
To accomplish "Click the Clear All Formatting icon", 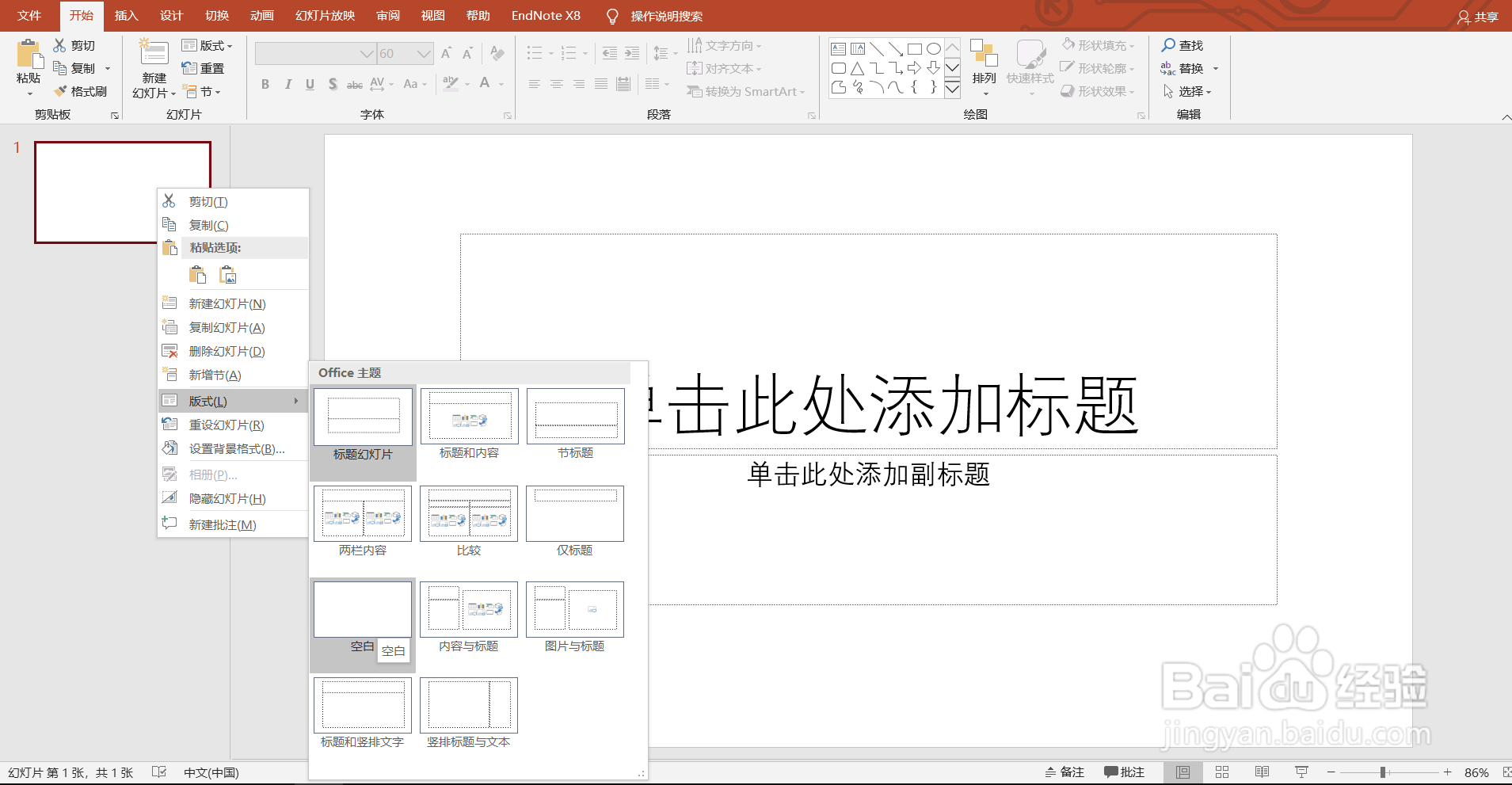I will tap(497, 52).
